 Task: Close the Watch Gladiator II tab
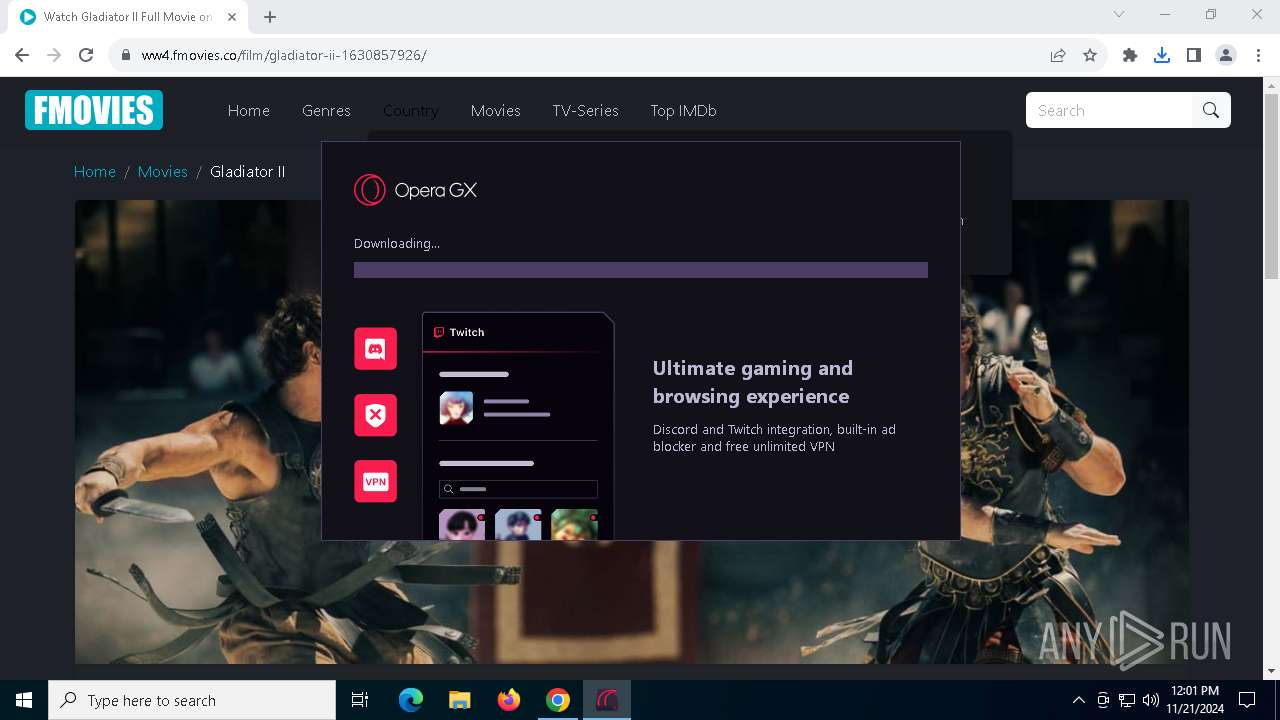coord(232,17)
